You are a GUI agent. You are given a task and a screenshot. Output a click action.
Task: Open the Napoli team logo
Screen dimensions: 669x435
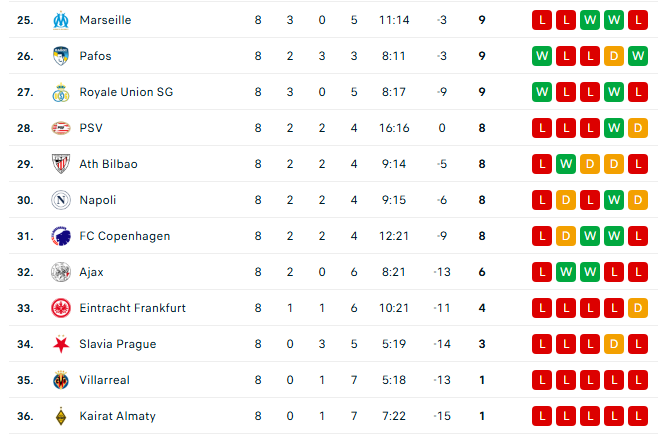point(59,200)
